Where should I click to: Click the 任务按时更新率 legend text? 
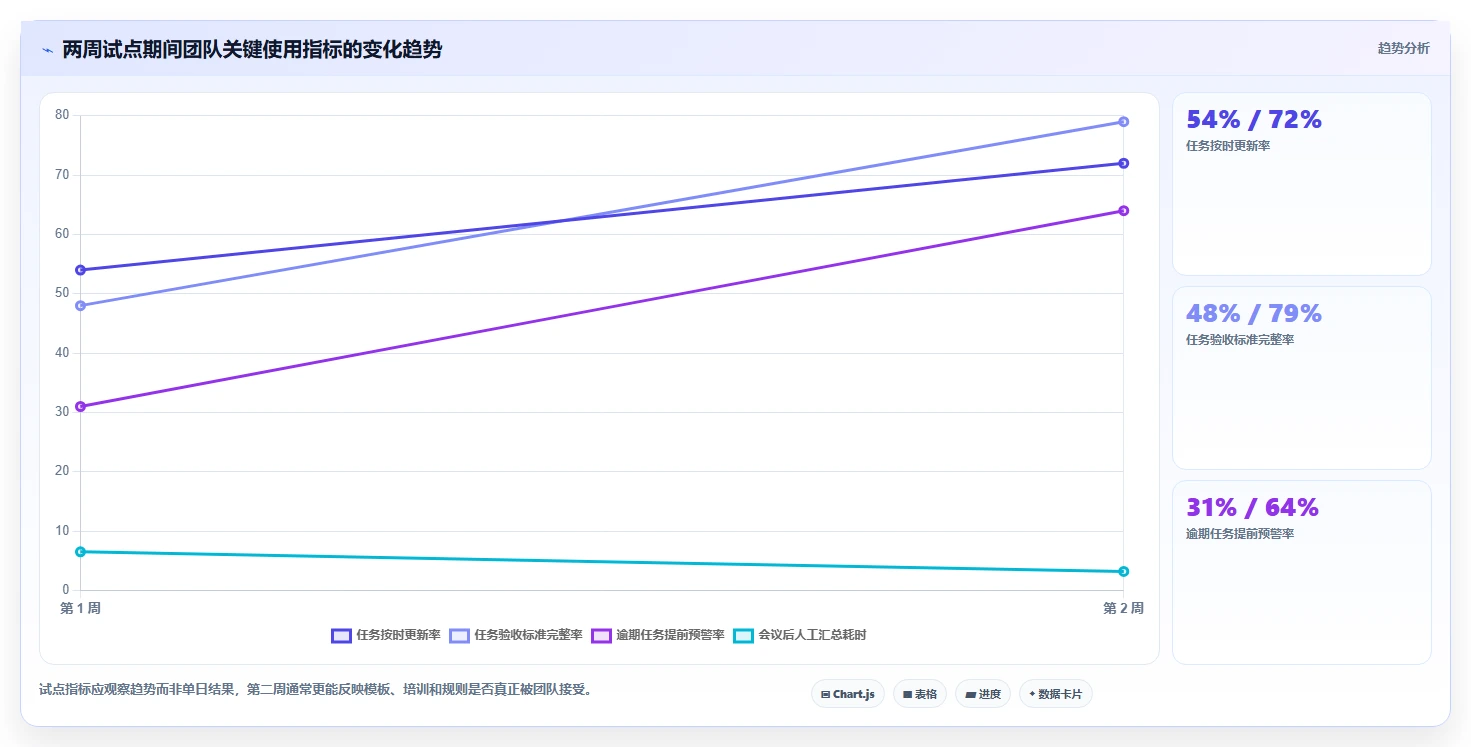pos(398,635)
